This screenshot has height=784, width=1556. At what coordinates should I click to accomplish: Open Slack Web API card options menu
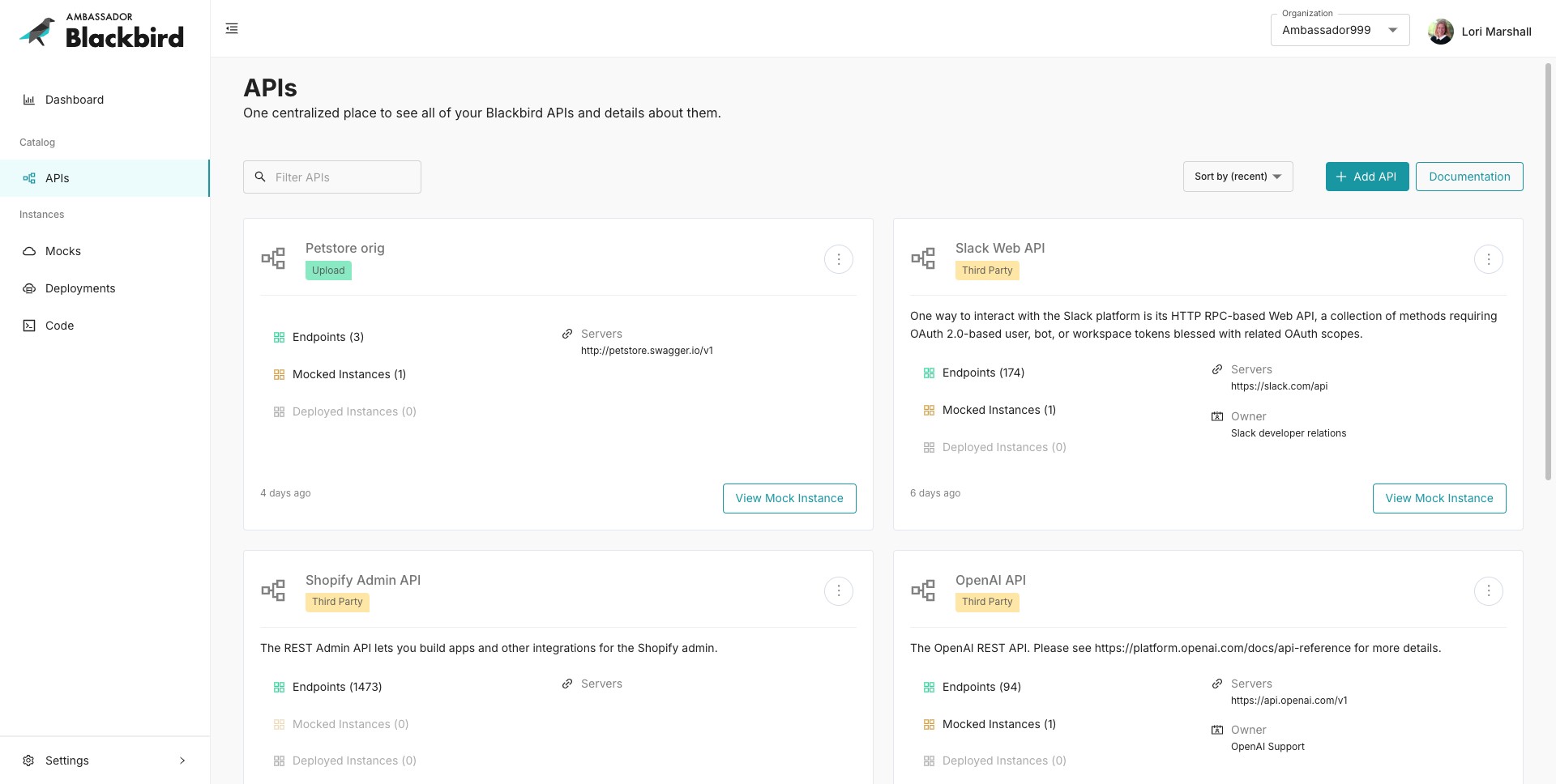pyautogui.click(x=1489, y=259)
